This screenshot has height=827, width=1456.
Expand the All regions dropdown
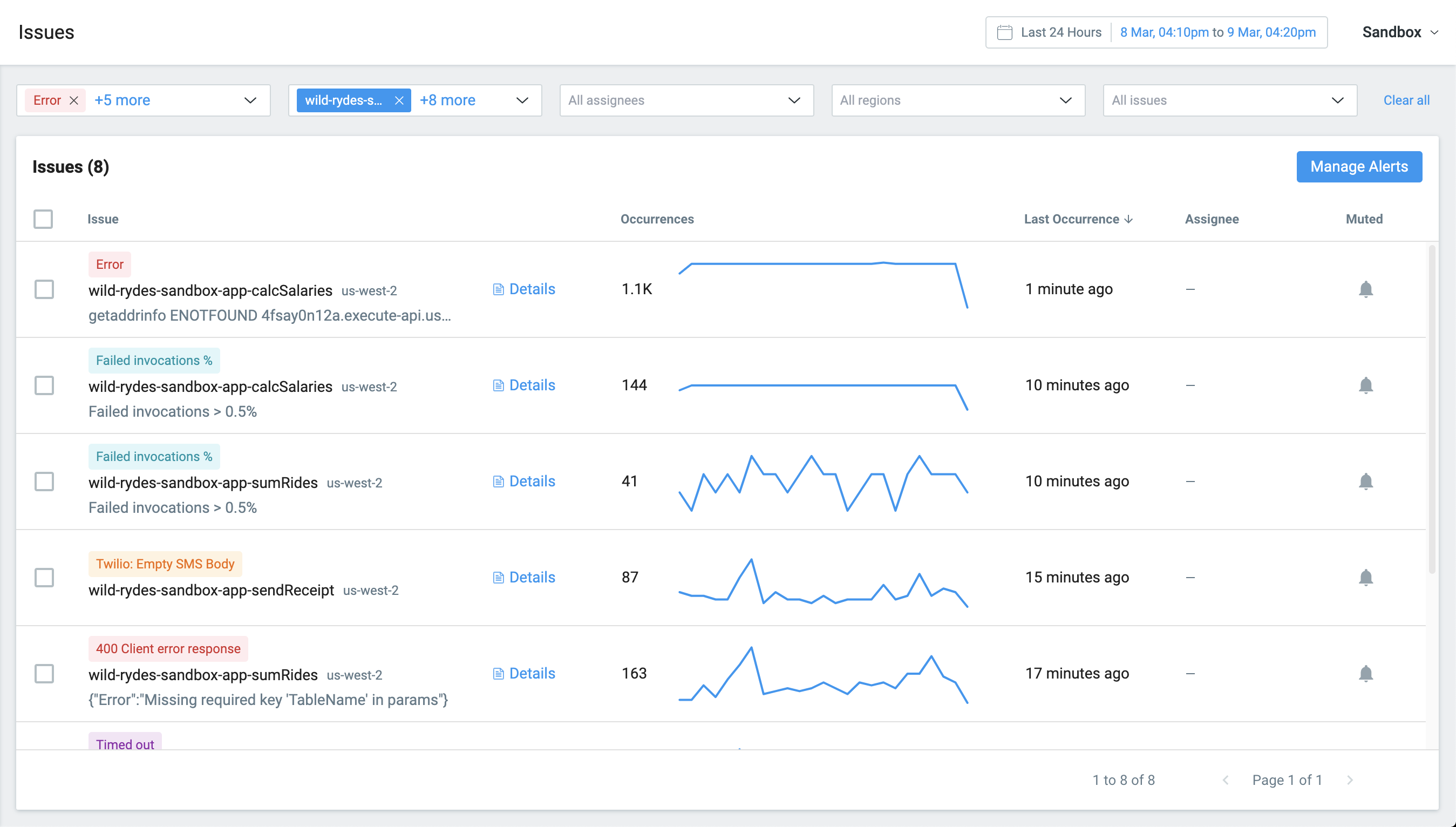957,100
